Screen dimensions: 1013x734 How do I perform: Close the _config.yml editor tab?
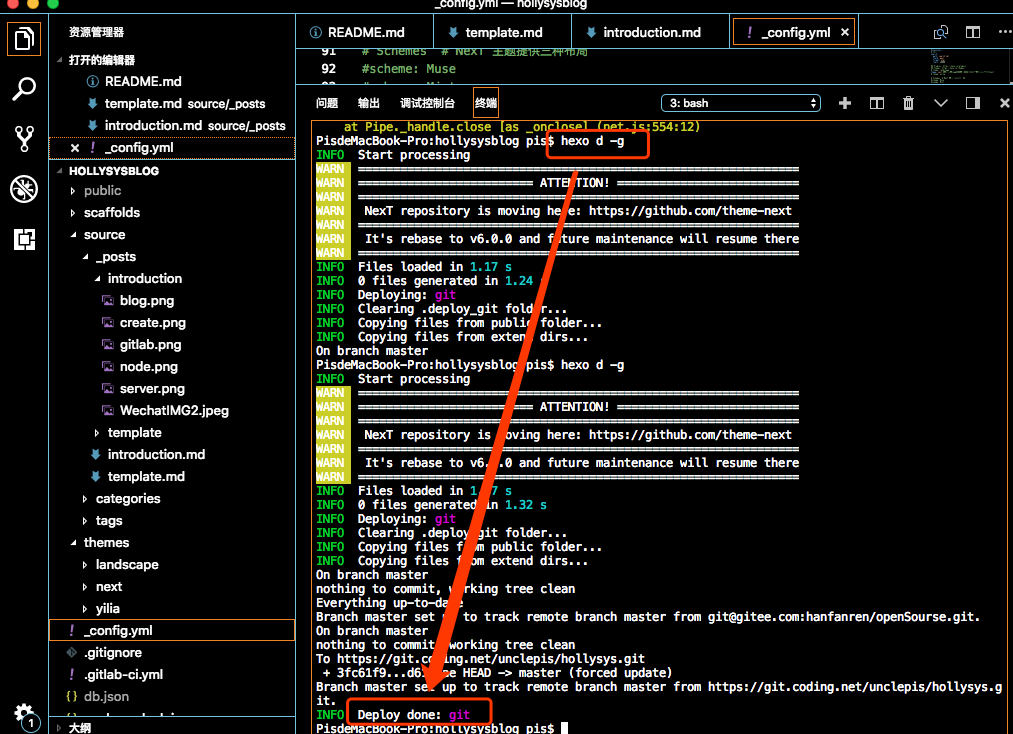pyautogui.click(x=844, y=32)
